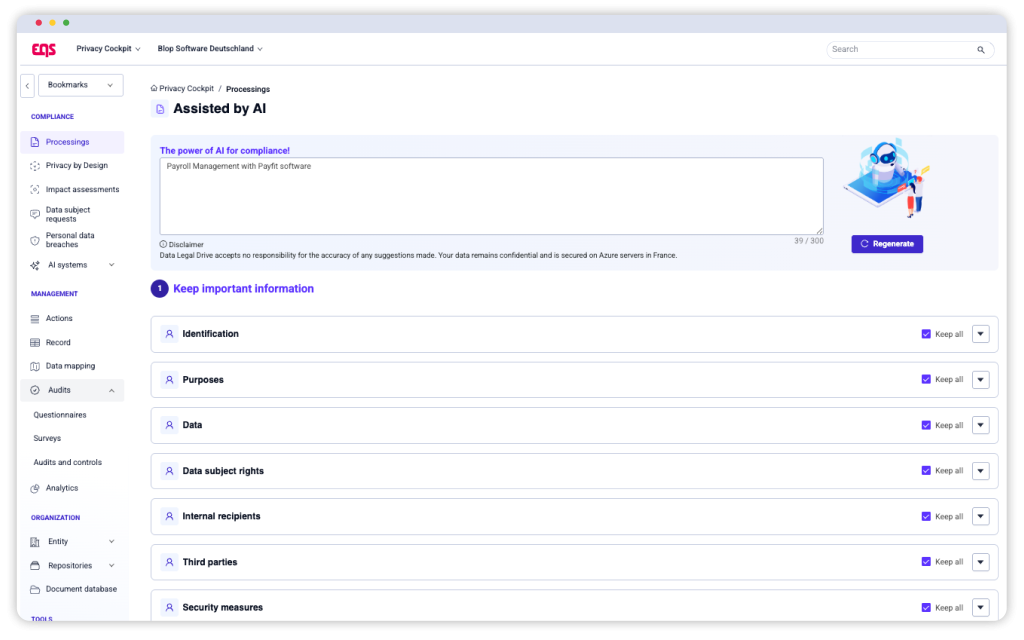Click the Personal data breaches shield icon

pyautogui.click(x=35, y=240)
